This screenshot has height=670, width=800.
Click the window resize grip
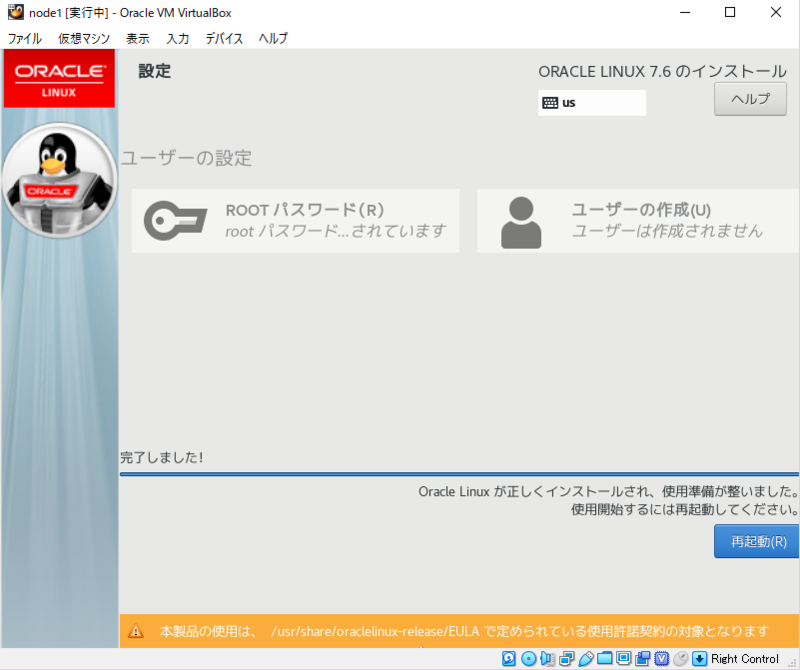(792, 662)
